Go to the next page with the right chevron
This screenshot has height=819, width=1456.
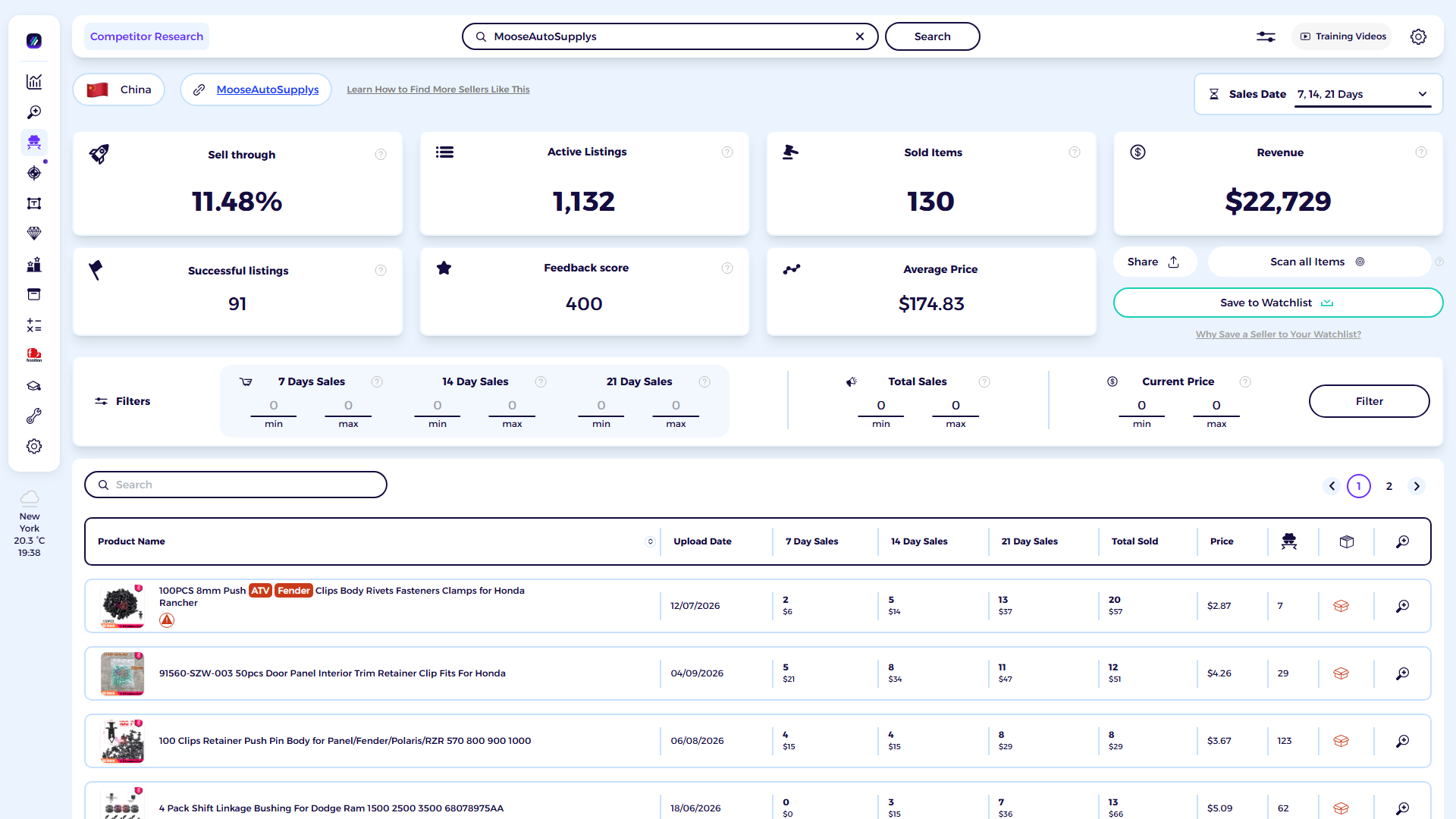coord(1417,486)
